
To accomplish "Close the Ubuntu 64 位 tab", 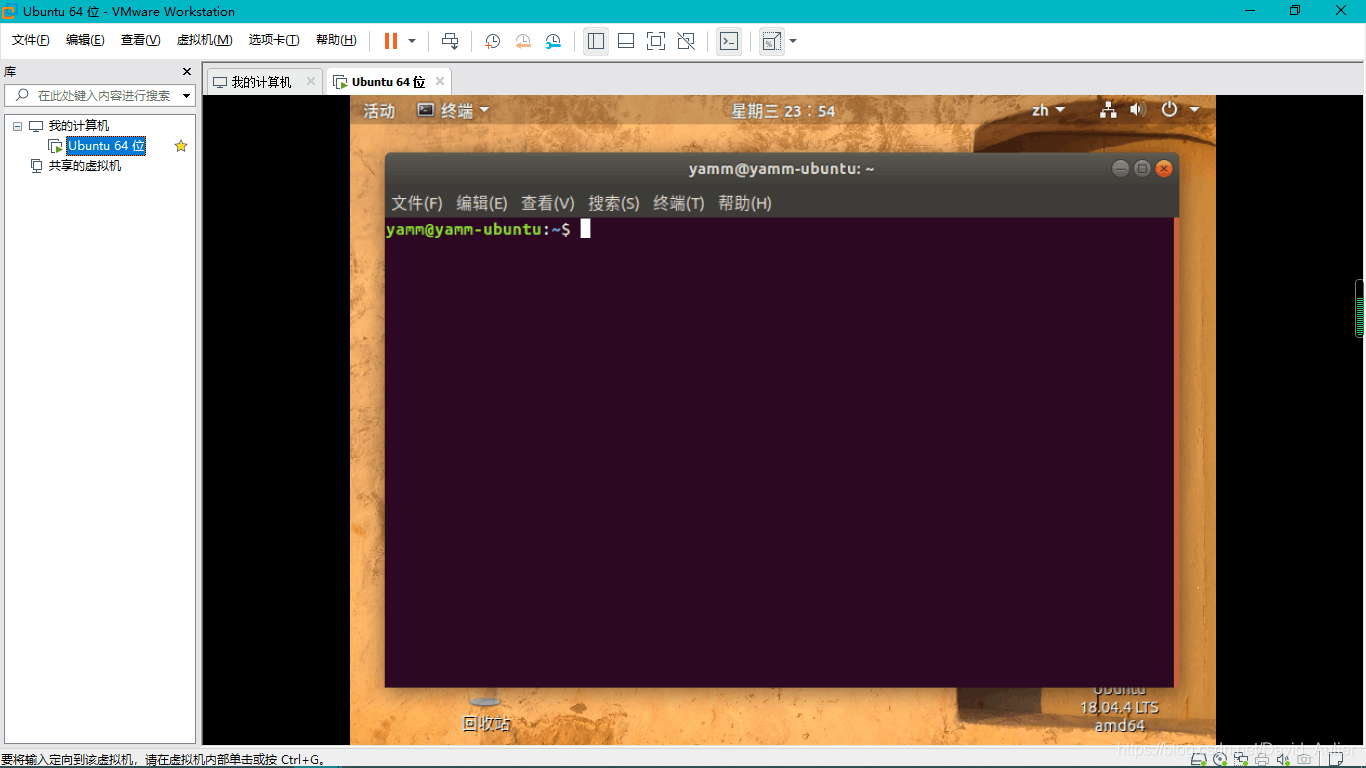I will (x=439, y=81).
